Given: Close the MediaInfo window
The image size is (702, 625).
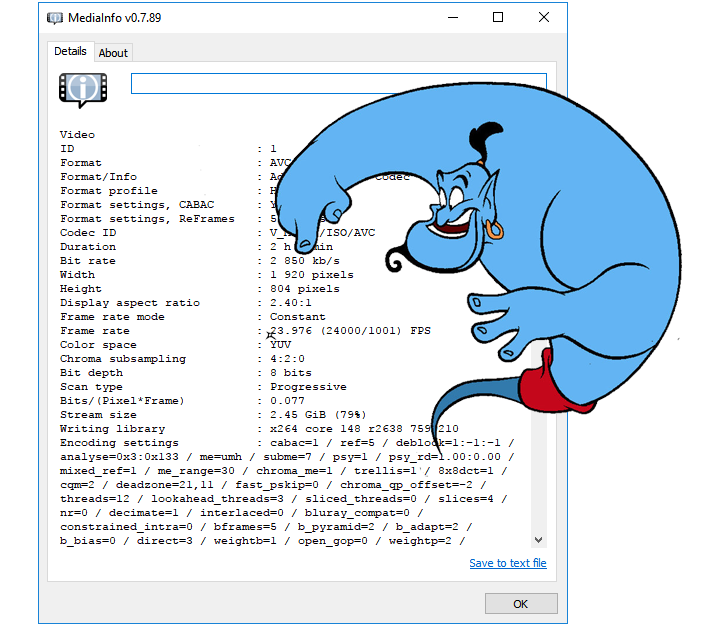Looking at the screenshot, I should [543, 18].
